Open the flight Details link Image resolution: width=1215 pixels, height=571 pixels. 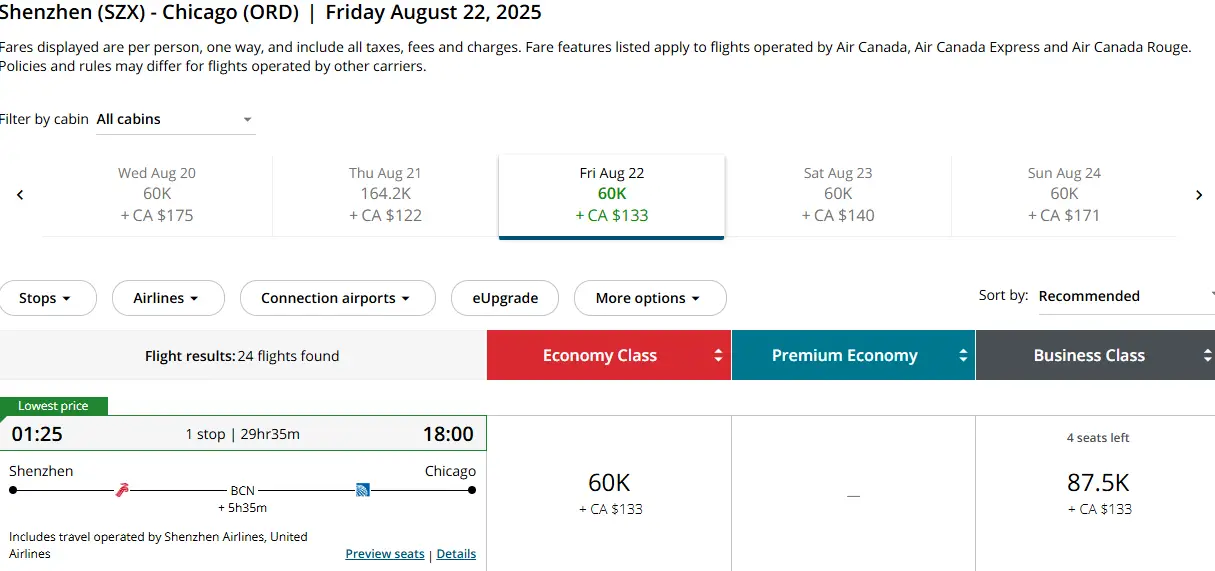tap(456, 554)
